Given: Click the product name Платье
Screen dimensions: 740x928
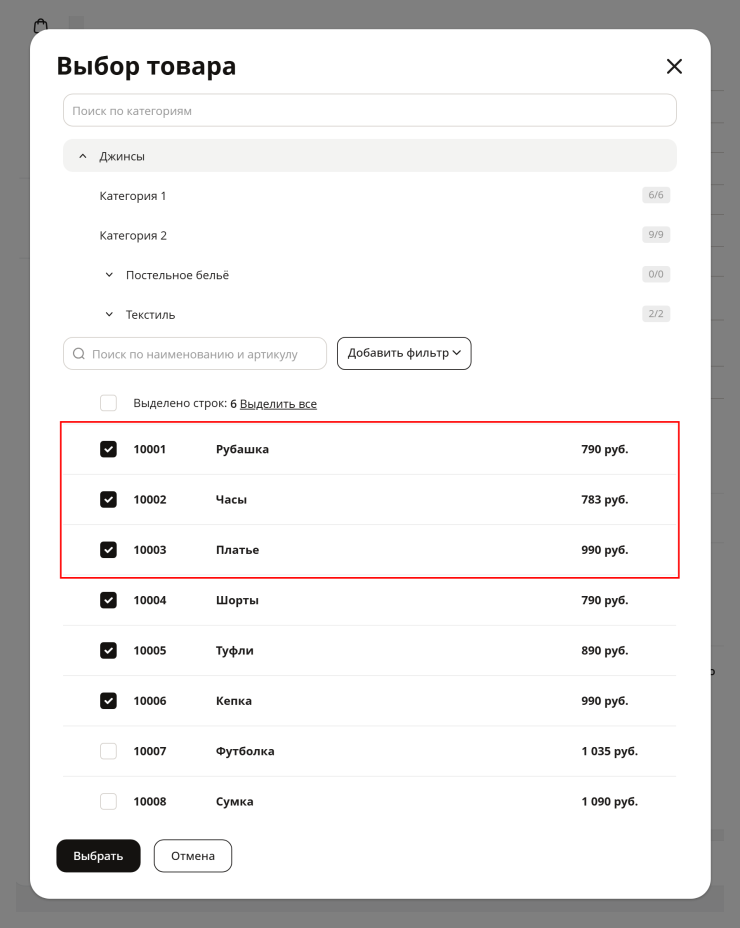Looking at the screenshot, I should (237, 550).
